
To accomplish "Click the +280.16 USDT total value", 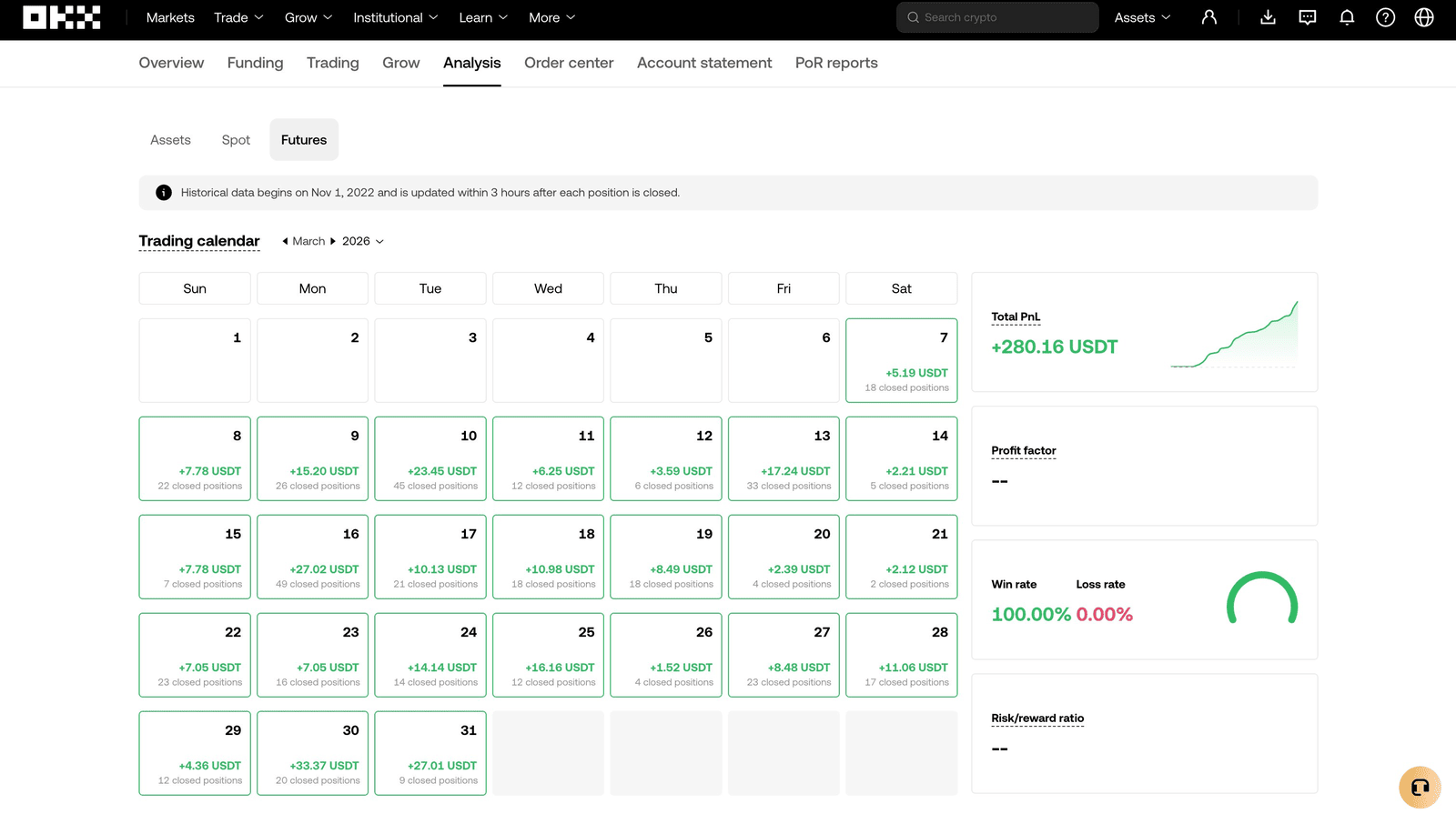I will (1055, 347).
